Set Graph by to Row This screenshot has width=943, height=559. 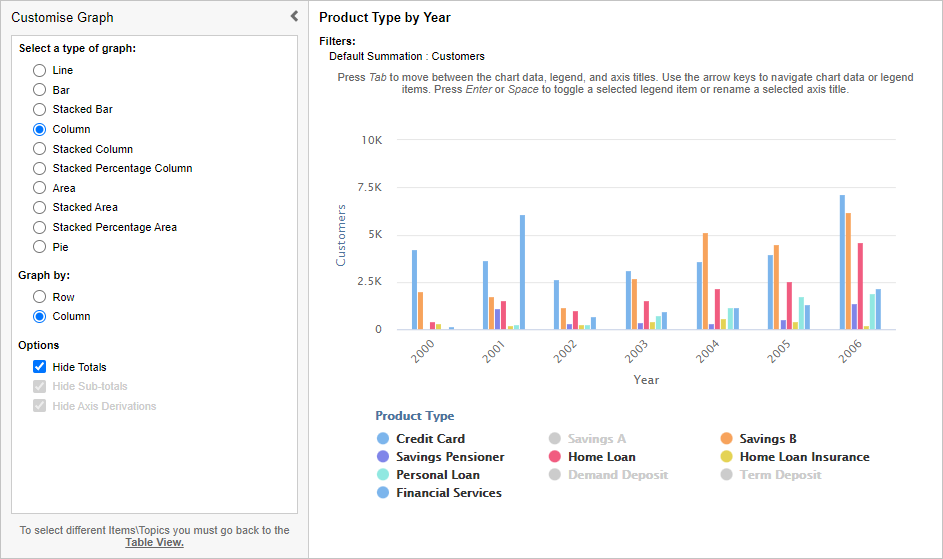(x=40, y=297)
